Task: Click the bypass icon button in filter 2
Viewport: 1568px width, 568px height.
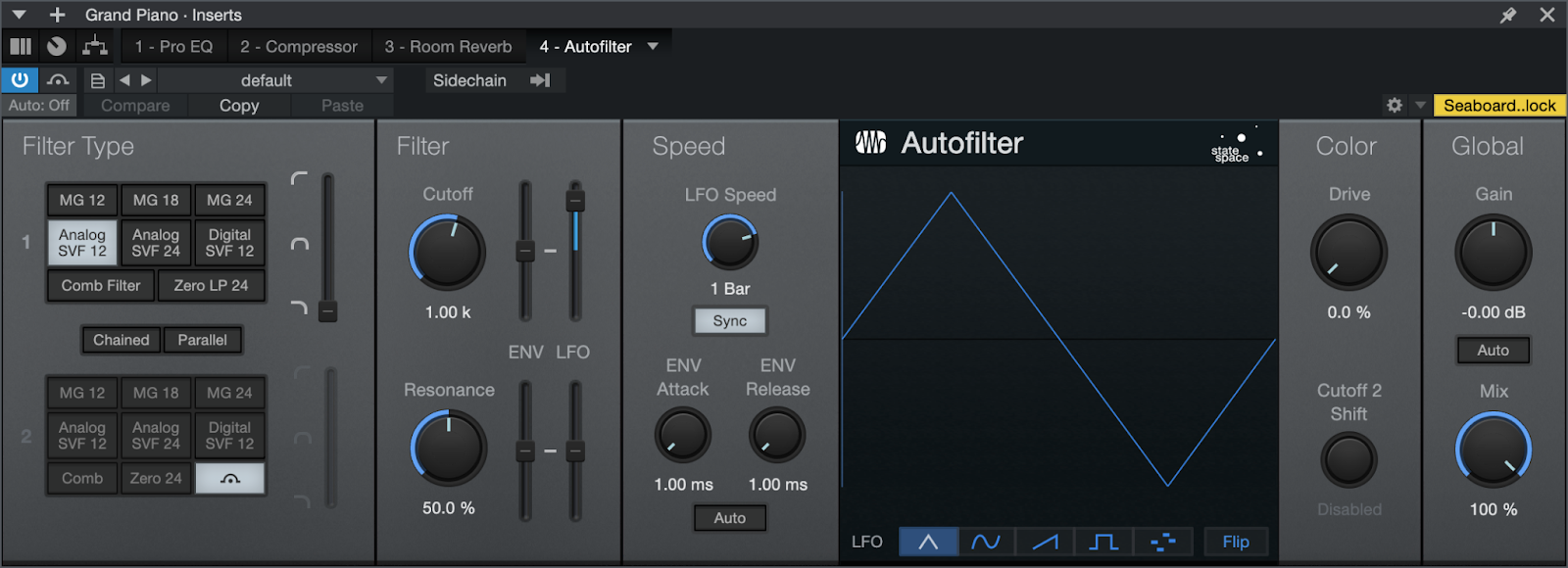Action: [230, 478]
